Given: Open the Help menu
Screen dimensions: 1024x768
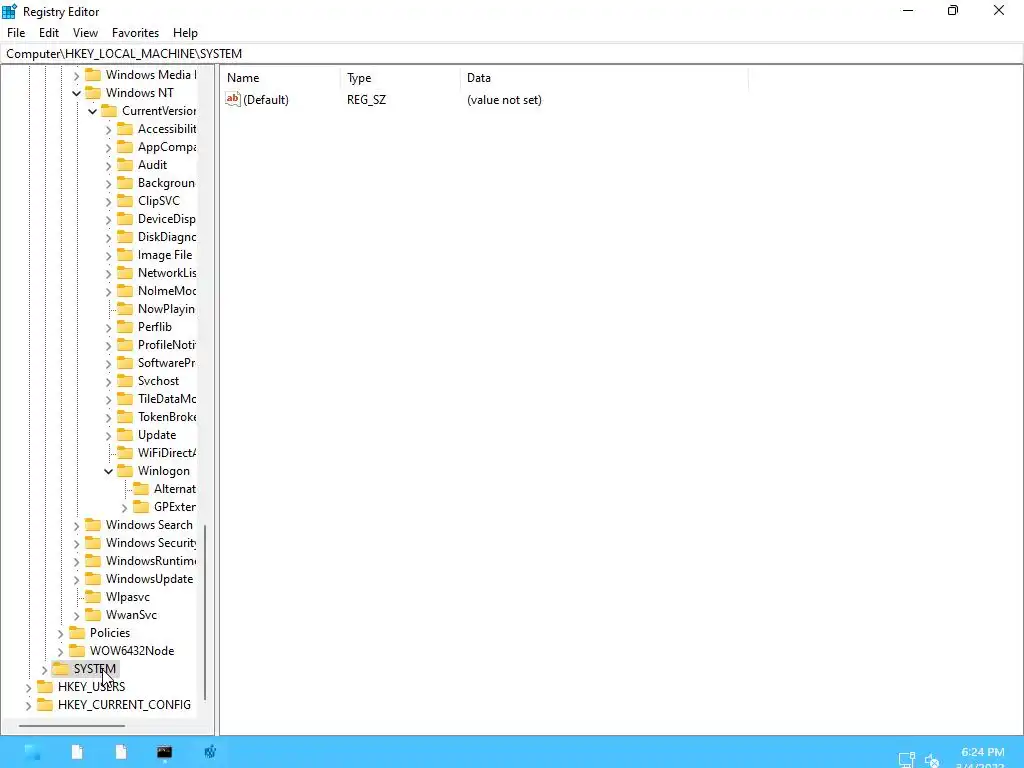Looking at the screenshot, I should [185, 33].
